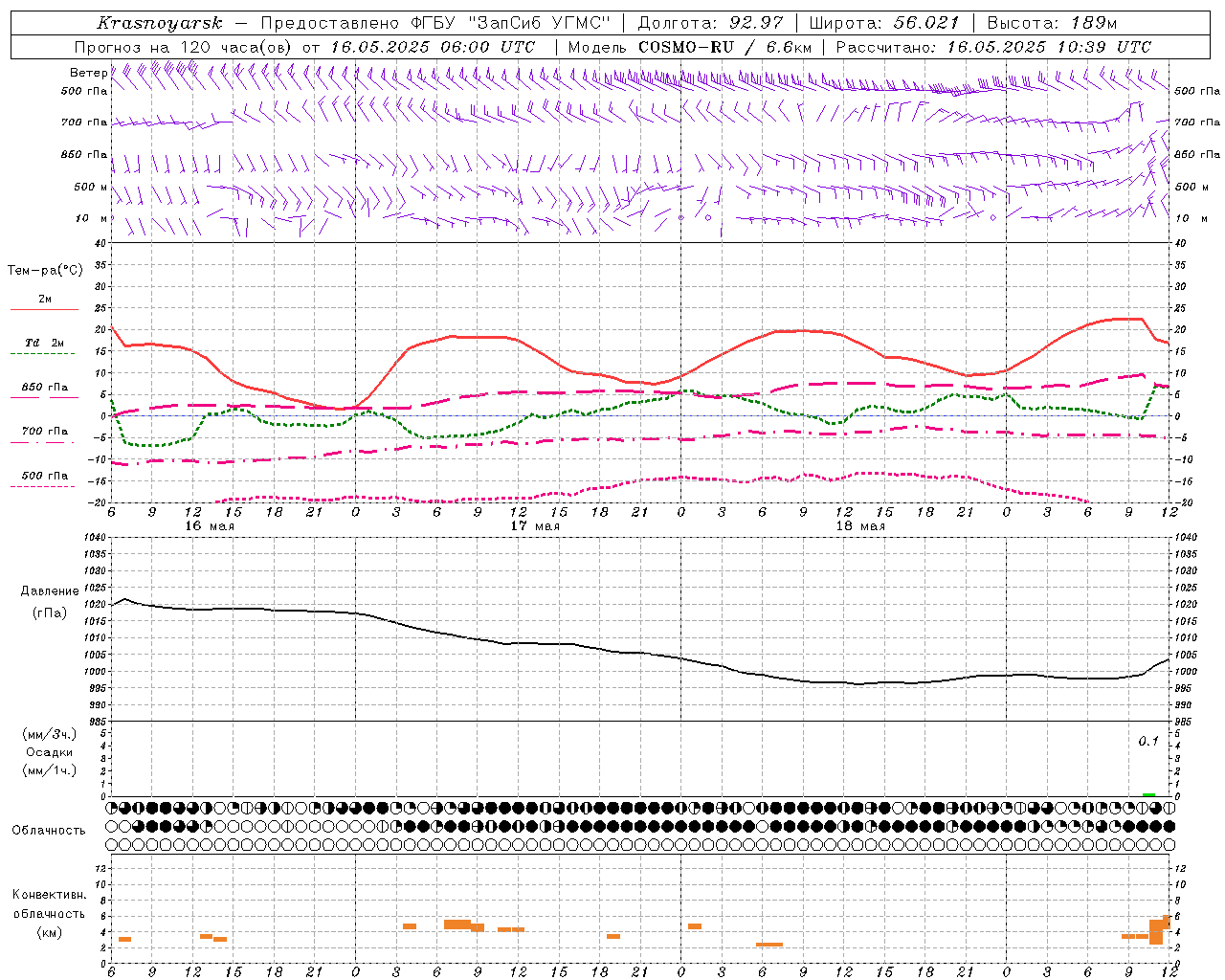Click the 'Td 2м' dew point legend entry
Screen dimensions: 1225x980
pos(45,343)
